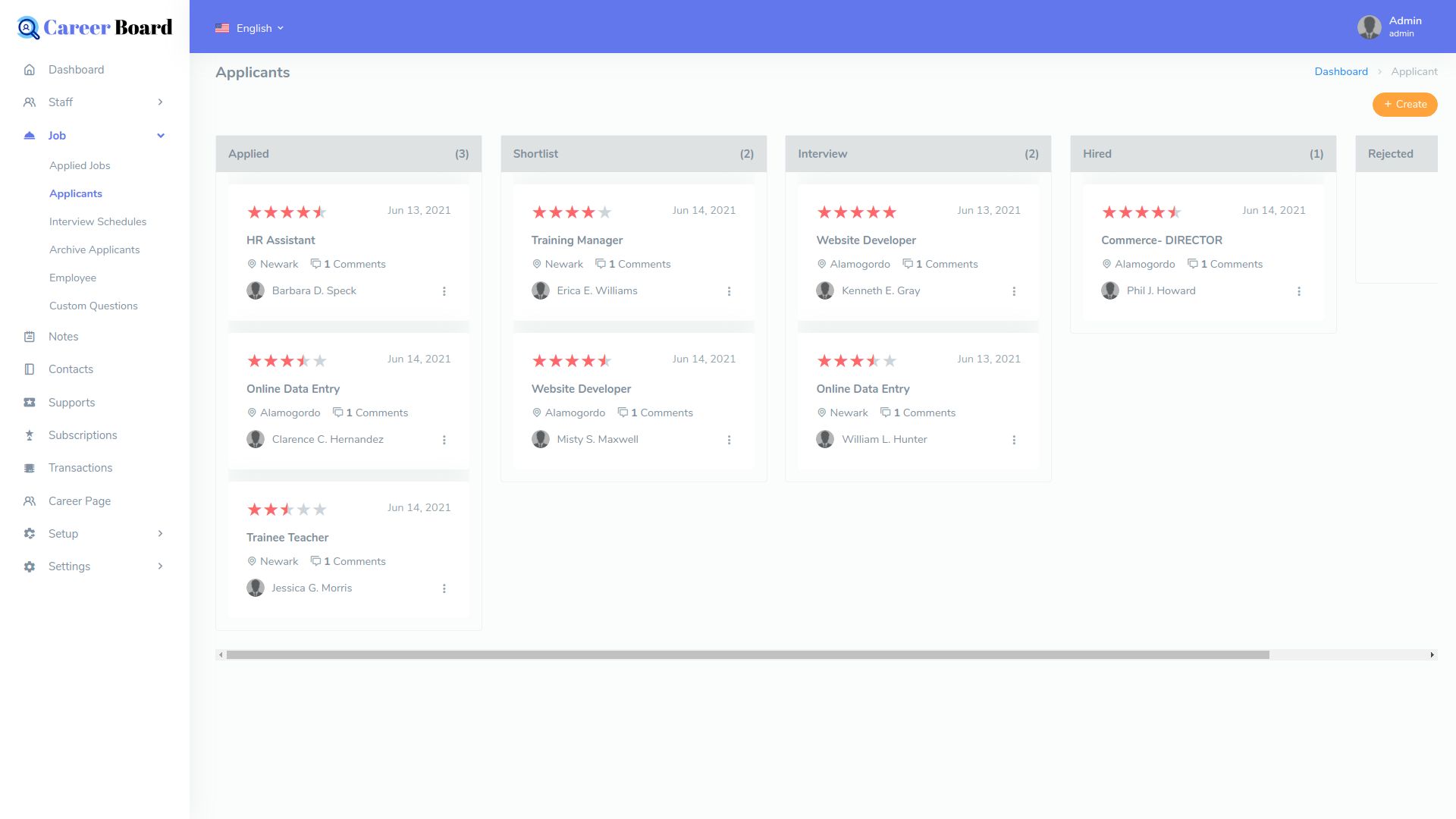Collapse the Job sidebar submenu
The image size is (1456, 819).
(x=160, y=136)
